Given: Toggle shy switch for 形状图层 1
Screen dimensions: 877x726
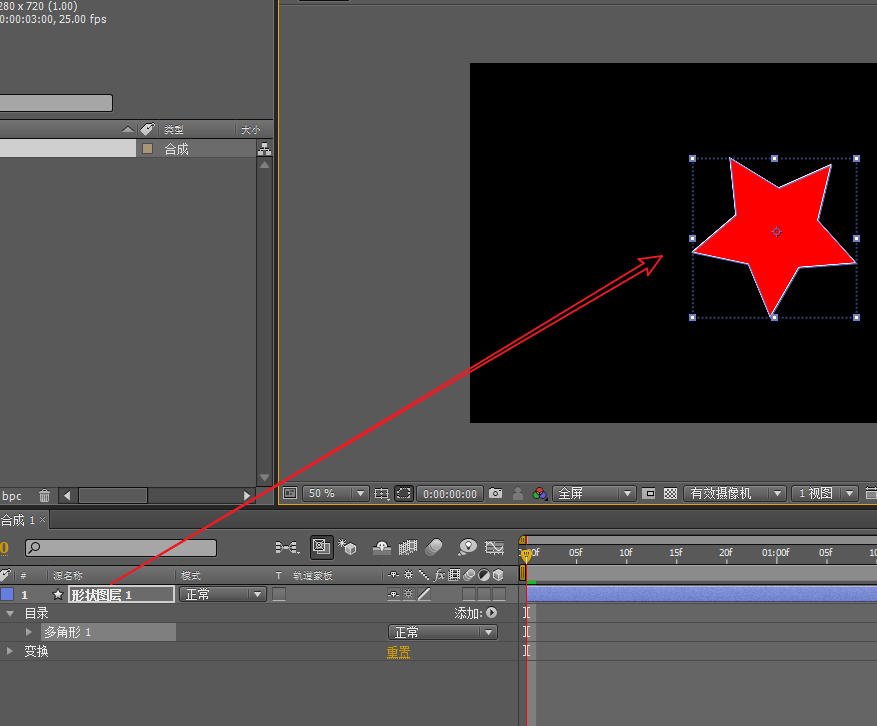Looking at the screenshot, I should click(393, 594).
